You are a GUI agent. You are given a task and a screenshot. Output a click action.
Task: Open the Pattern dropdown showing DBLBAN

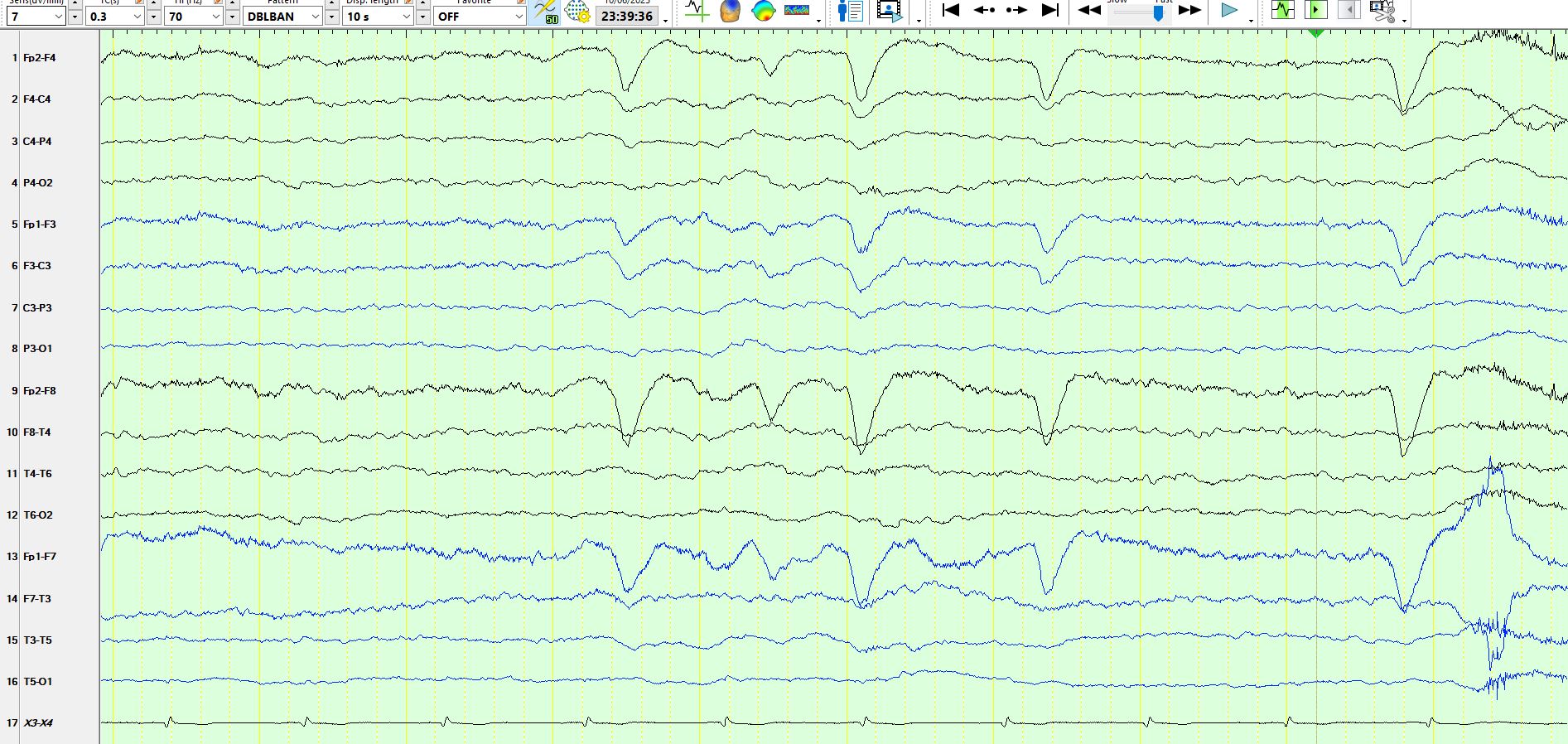pos(315,17)
